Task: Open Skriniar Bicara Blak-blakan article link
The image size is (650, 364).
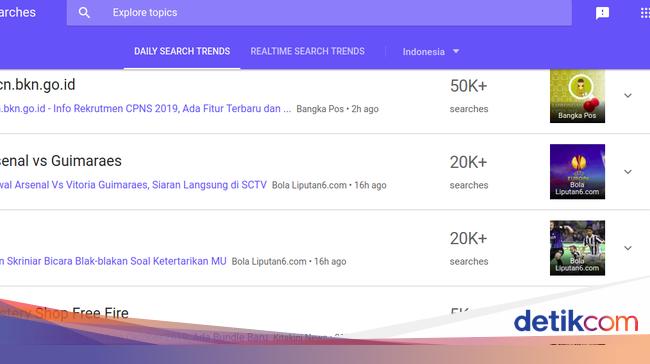Action: (113, 261)
